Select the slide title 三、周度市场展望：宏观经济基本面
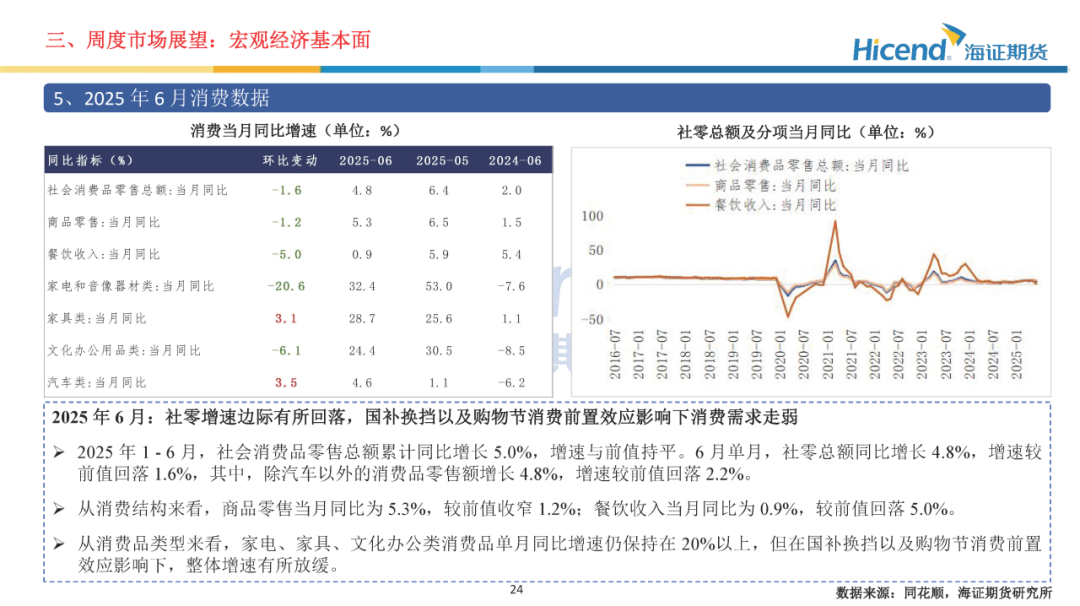This screenshot has height=606, width=1080. [x=208, y=40]
